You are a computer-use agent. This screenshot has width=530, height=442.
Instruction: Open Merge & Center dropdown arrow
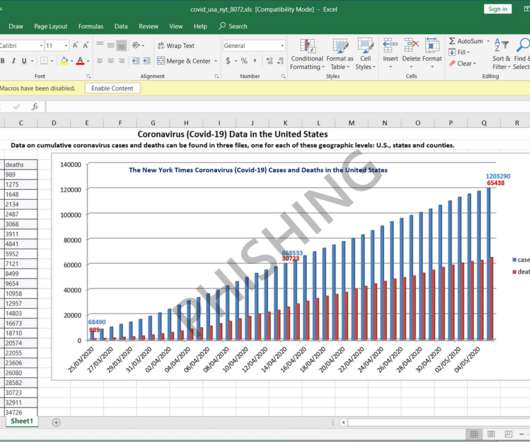[x=216, y=61]
